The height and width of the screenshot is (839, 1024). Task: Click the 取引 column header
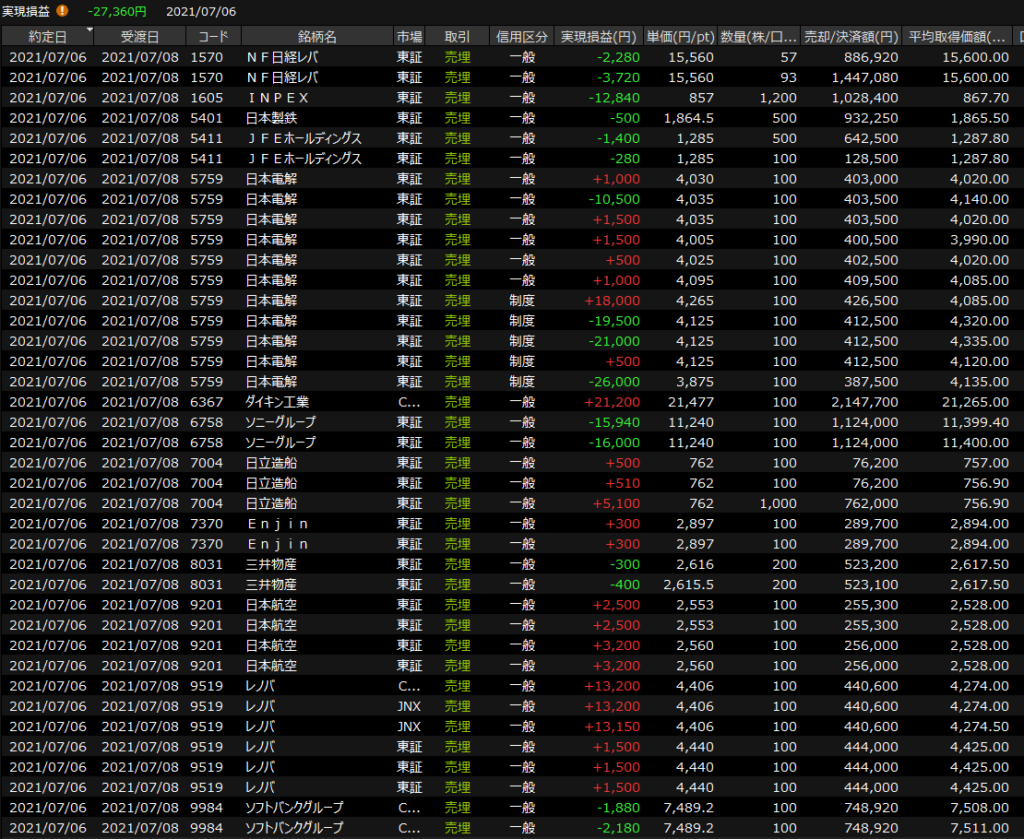click(457, 37)
